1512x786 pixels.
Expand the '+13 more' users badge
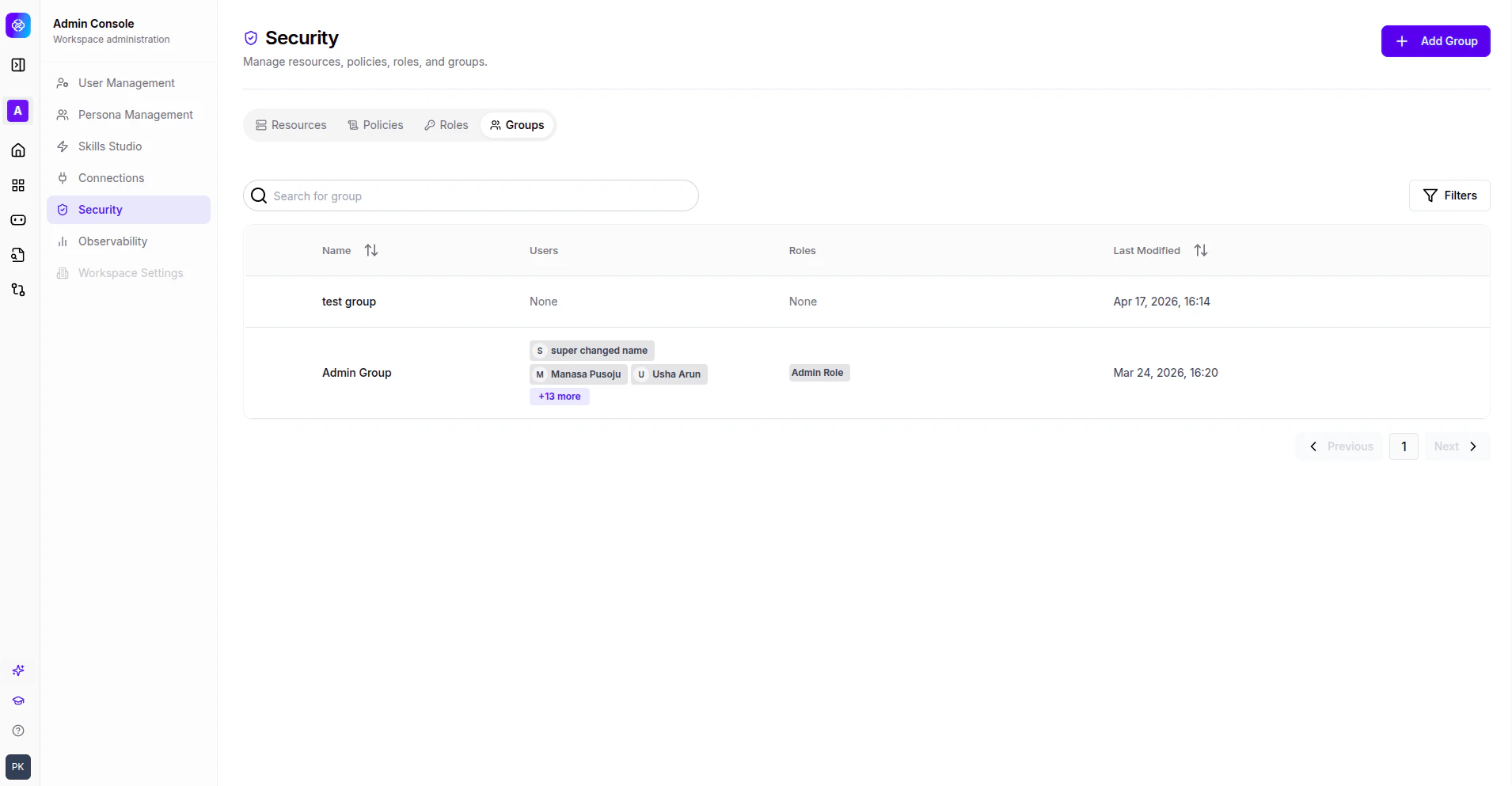pyautogui.click(x=559, y=397)
